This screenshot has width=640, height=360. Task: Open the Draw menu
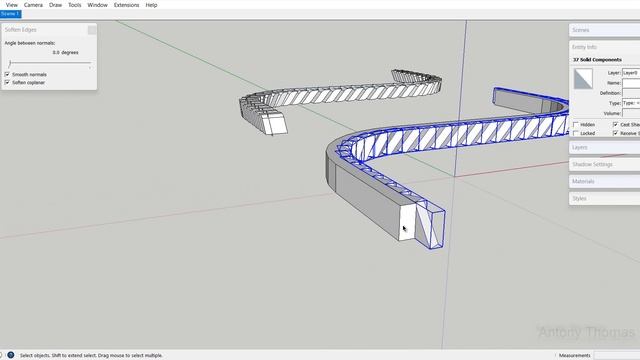pyautogui.click(x=55, y=5)
